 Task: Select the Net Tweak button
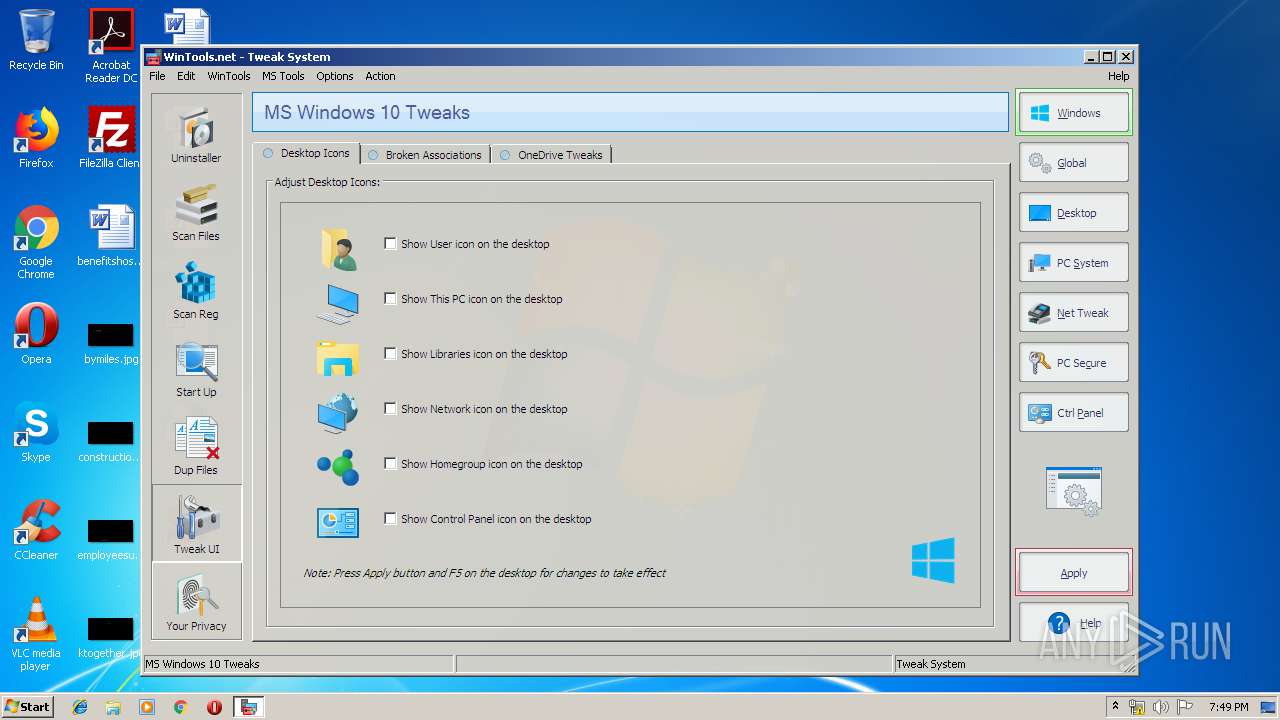[1074, 313]
